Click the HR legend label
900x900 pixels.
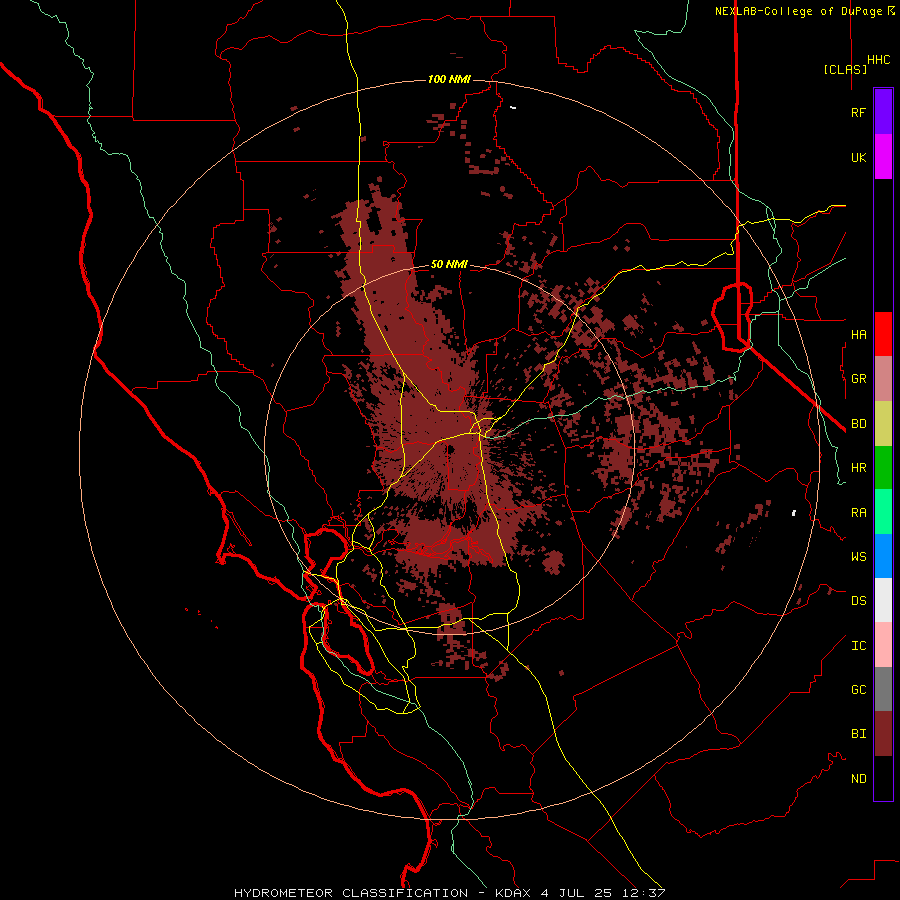tap(858, 468)
